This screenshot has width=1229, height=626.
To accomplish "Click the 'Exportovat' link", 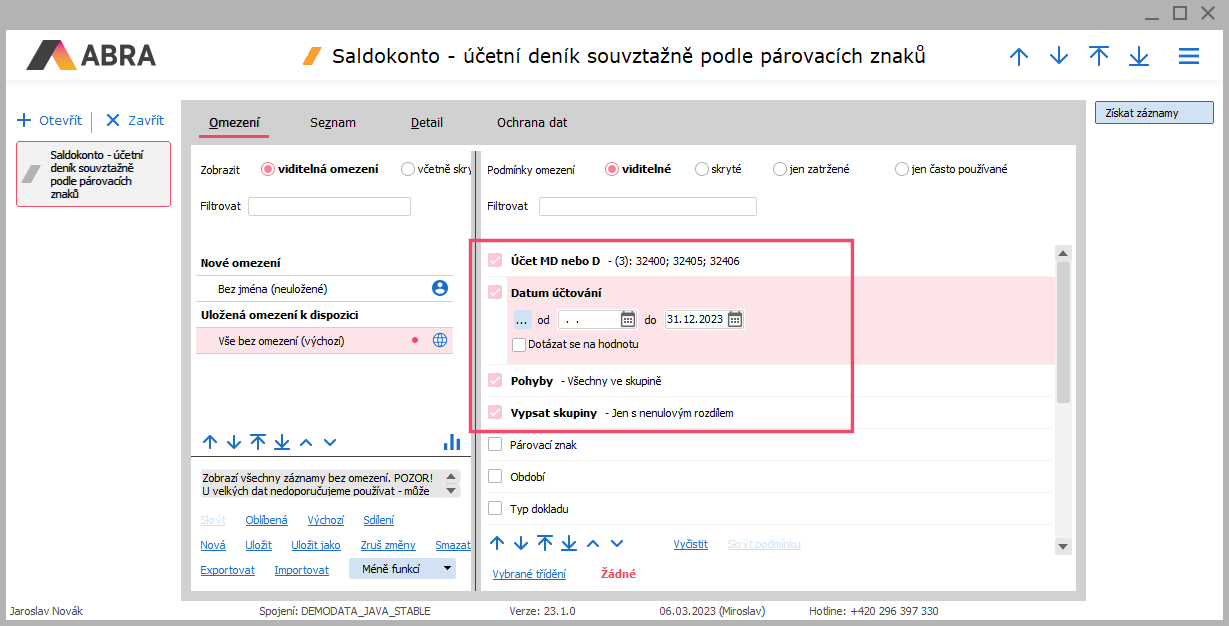I will 227,570.
